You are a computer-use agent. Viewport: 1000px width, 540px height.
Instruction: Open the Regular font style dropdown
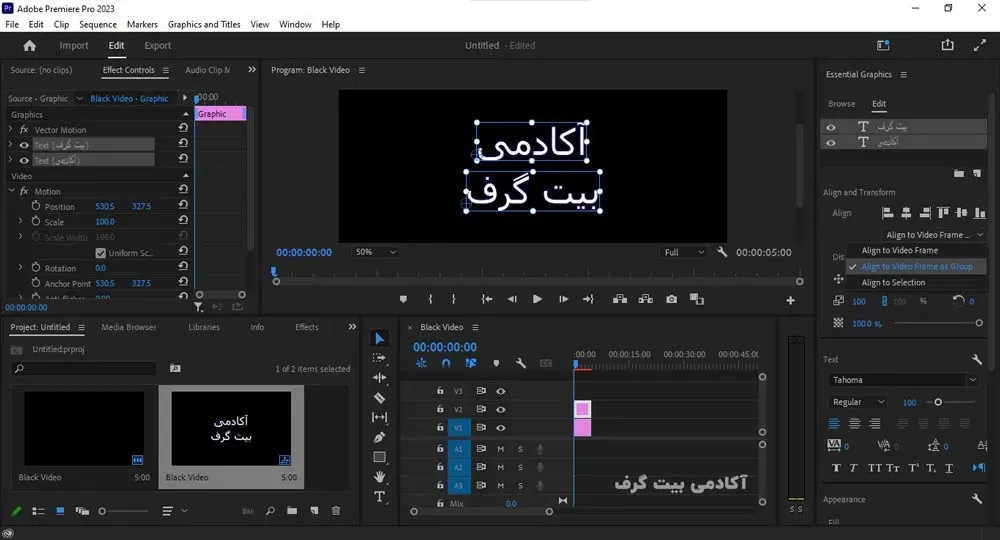point(858,402)
